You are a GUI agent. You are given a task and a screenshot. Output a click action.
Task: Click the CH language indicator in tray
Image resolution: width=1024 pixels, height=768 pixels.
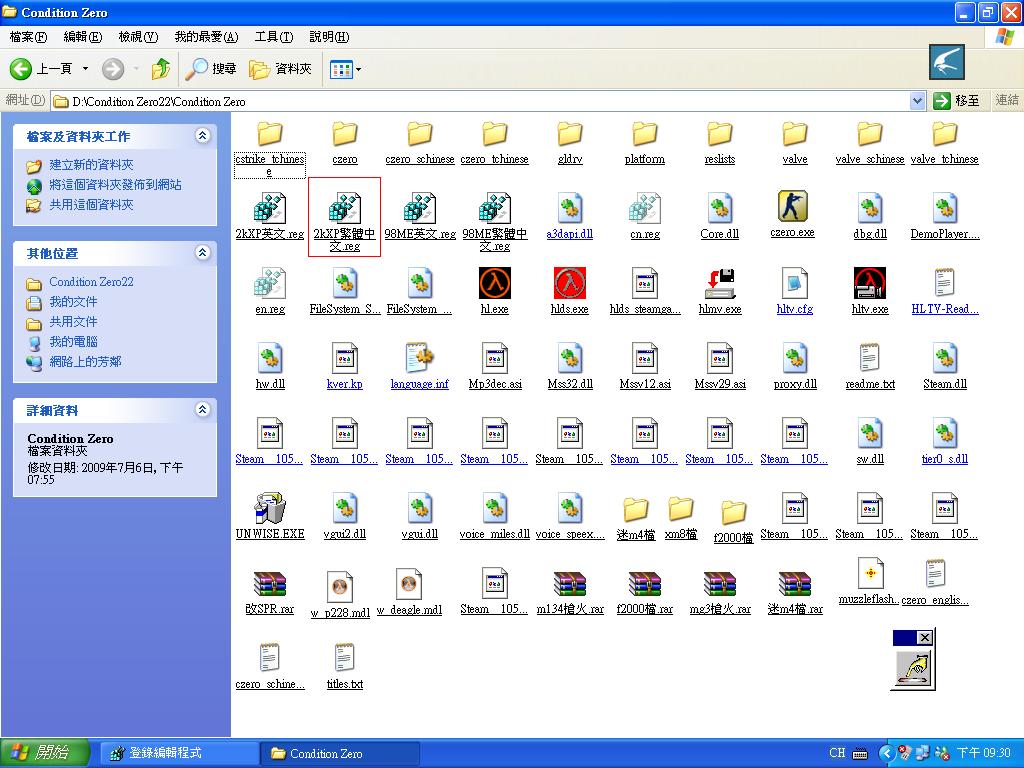837,753
